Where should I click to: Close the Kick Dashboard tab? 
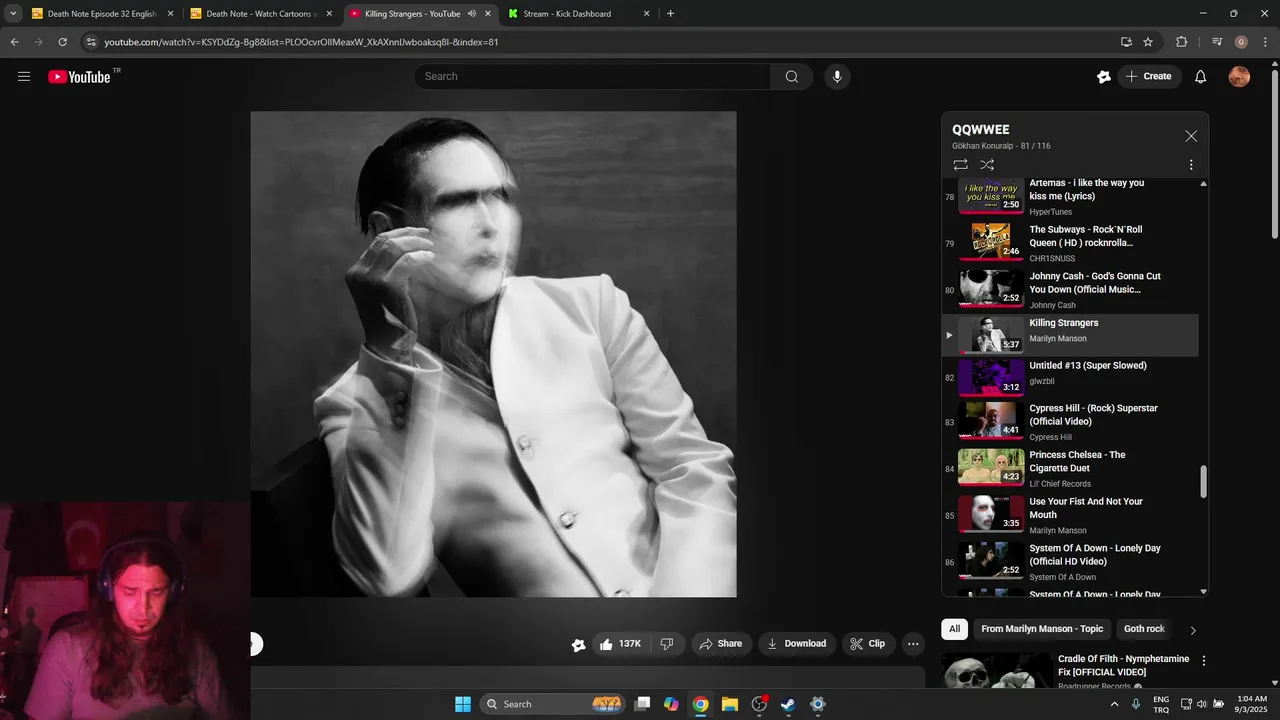pyautogui.click(x=646, y=14)
